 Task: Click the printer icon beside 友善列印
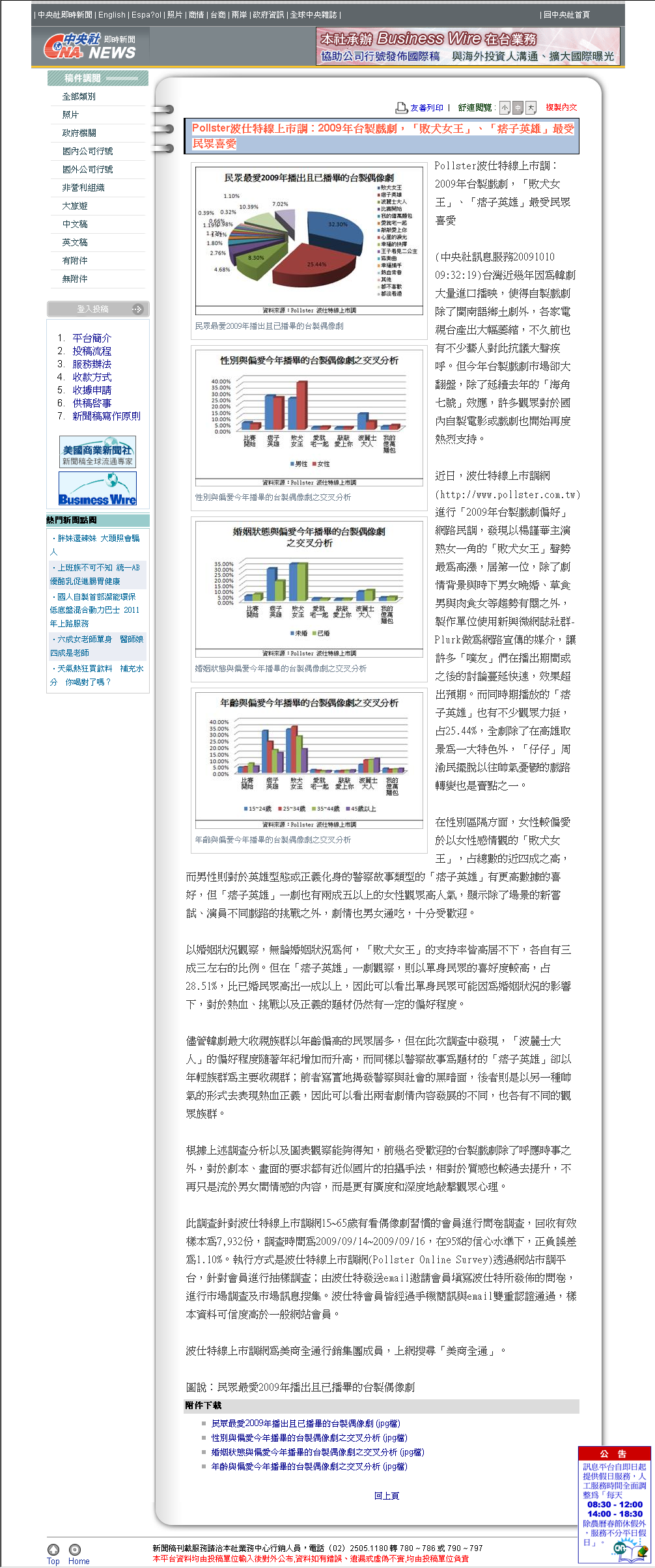click(401, 107)
